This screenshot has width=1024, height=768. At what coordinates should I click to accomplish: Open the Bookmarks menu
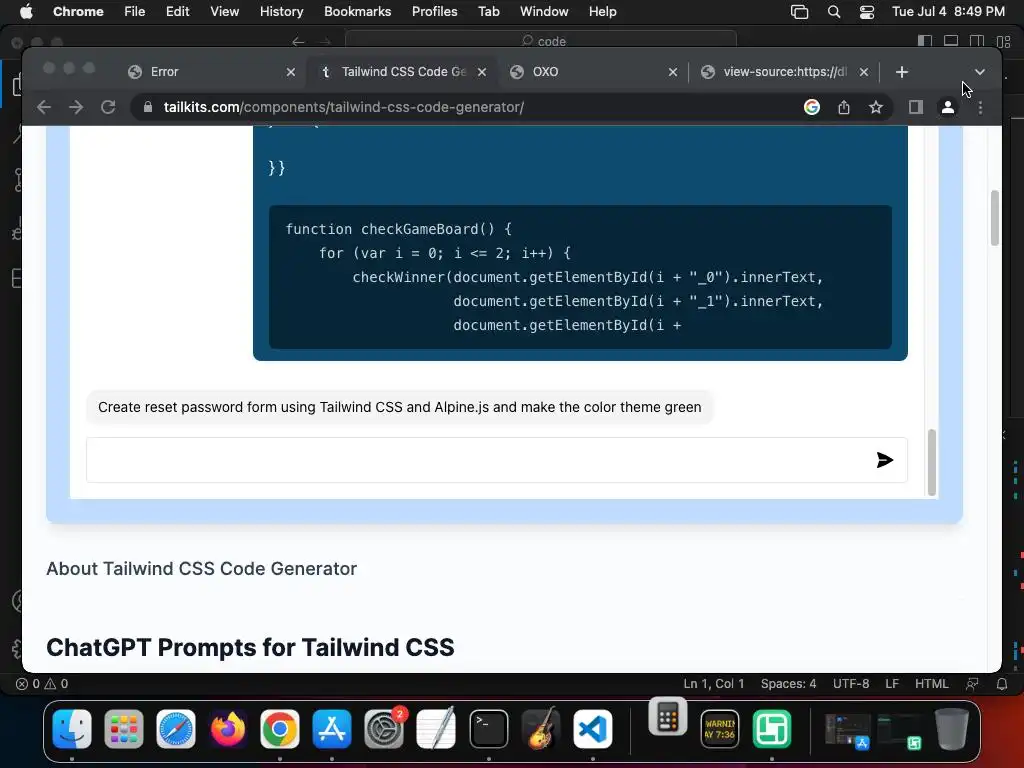[357, 12]
